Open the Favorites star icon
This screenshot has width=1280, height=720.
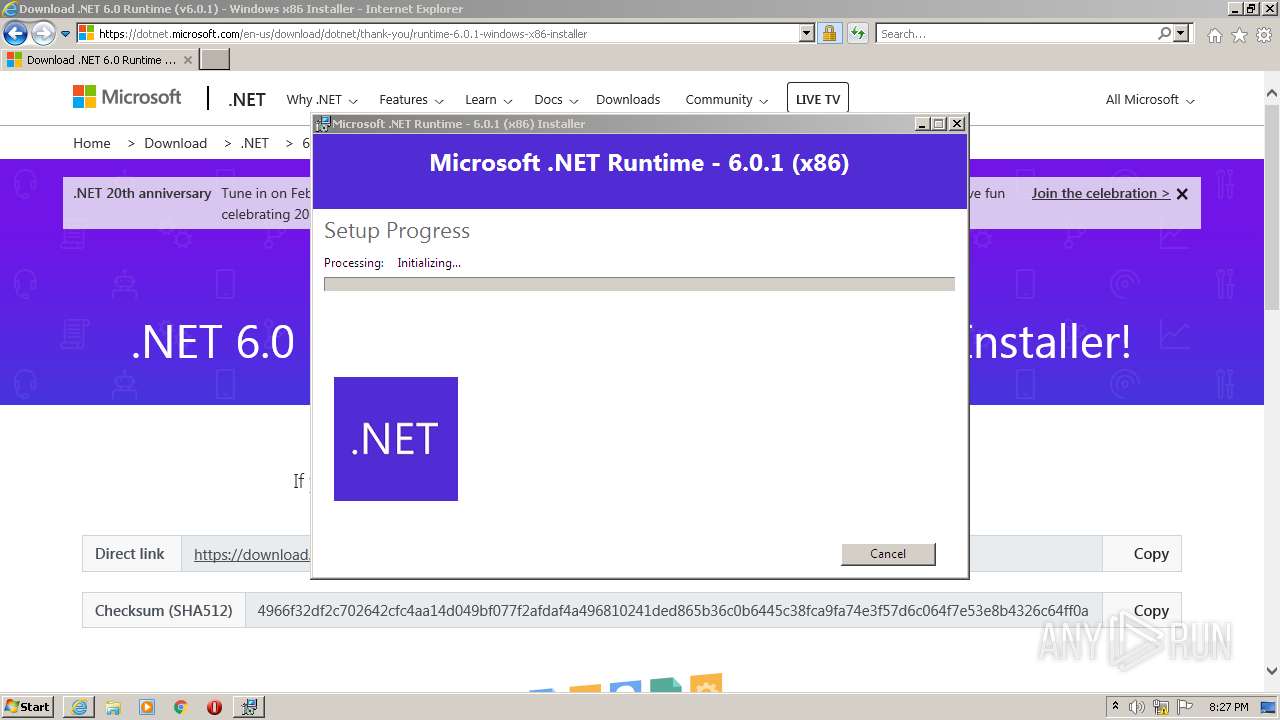pyautogui.click(x=1239, y=35)
